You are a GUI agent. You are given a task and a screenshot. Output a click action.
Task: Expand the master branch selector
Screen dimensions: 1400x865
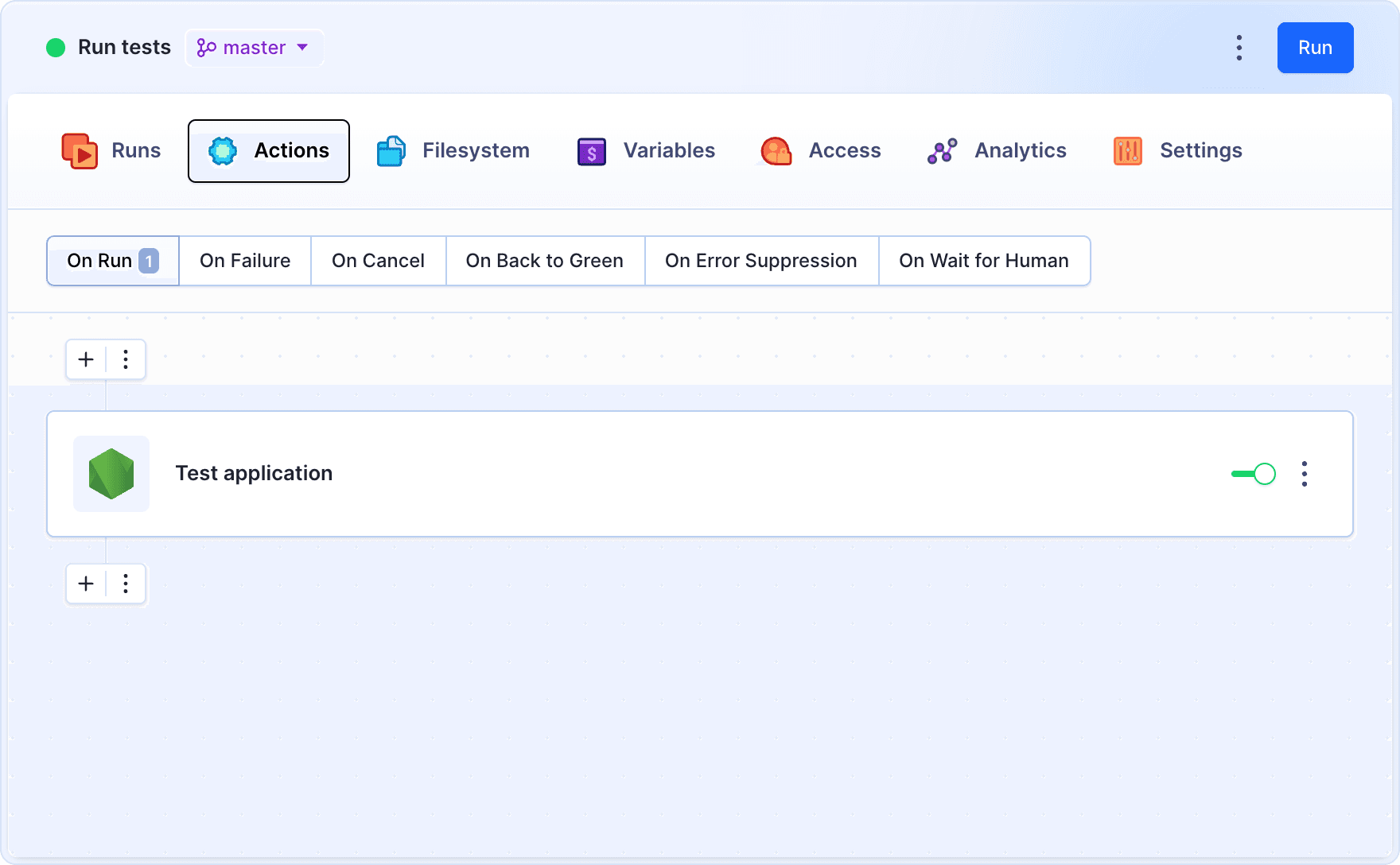254,48
